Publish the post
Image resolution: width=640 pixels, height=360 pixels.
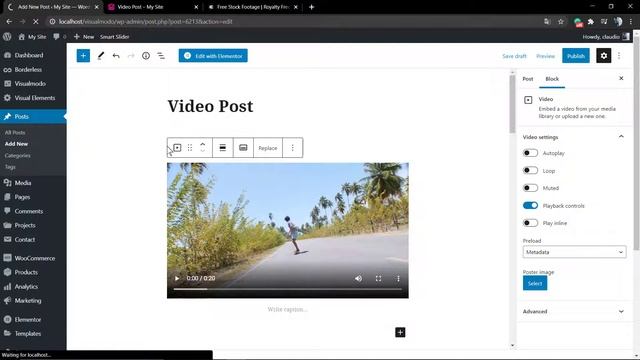click(576, 56)
